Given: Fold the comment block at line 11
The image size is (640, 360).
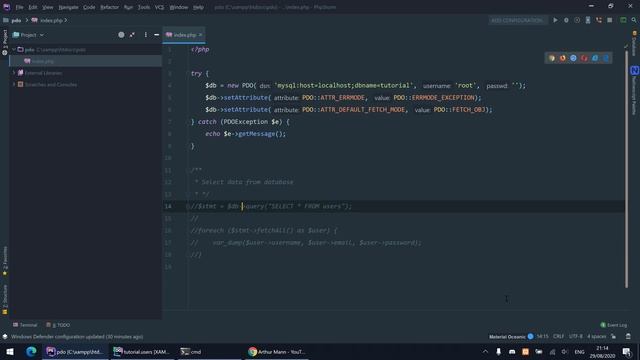Looking at the screenshot, I should coord(189,170).
